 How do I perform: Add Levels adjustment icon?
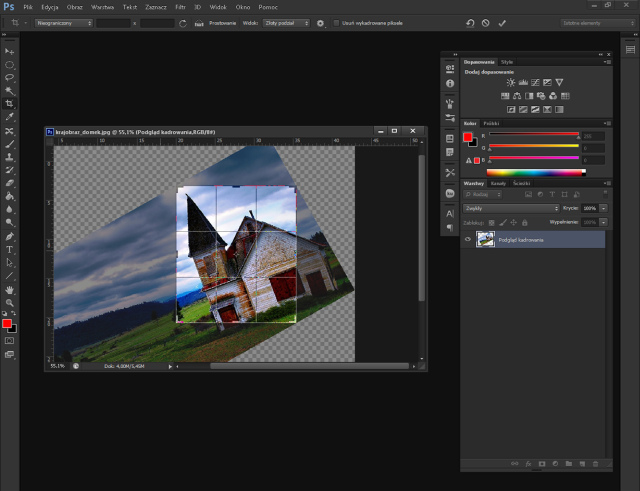point(523,82)
